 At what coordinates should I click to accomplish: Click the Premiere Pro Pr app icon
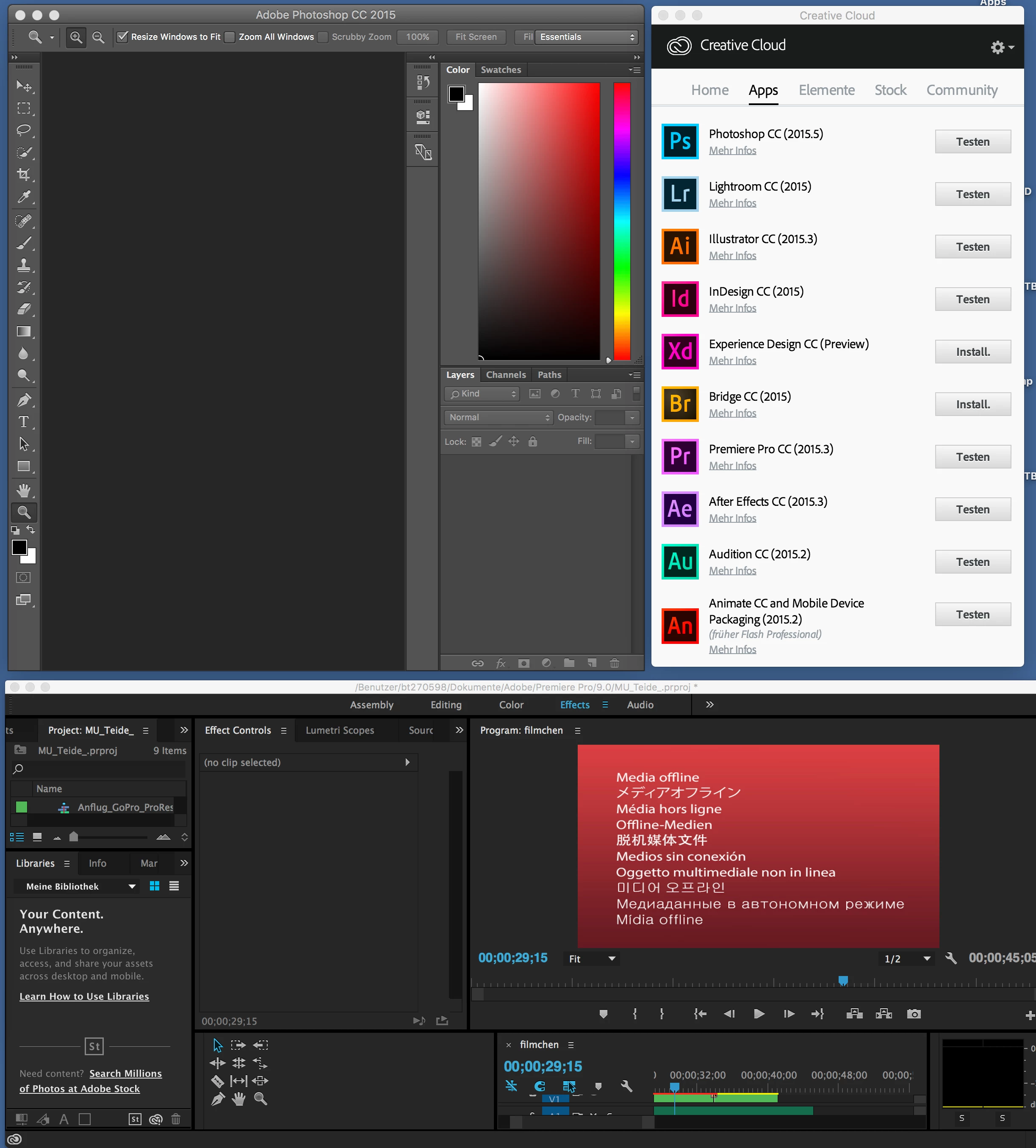pos(680,457)
